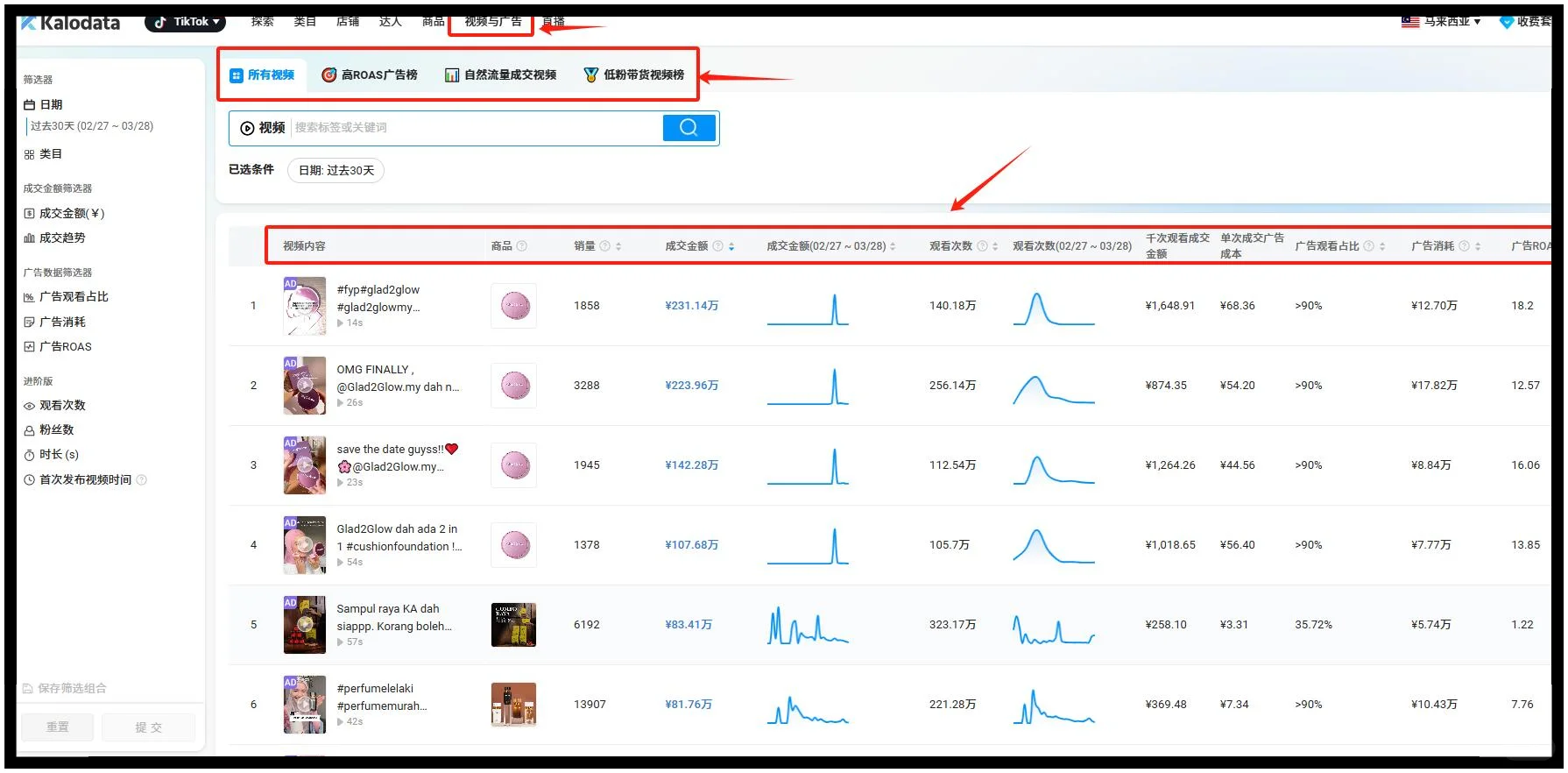Click 保存筛选组合 to save filters
Screen dimensions: 1568x773
click(65, 688)
